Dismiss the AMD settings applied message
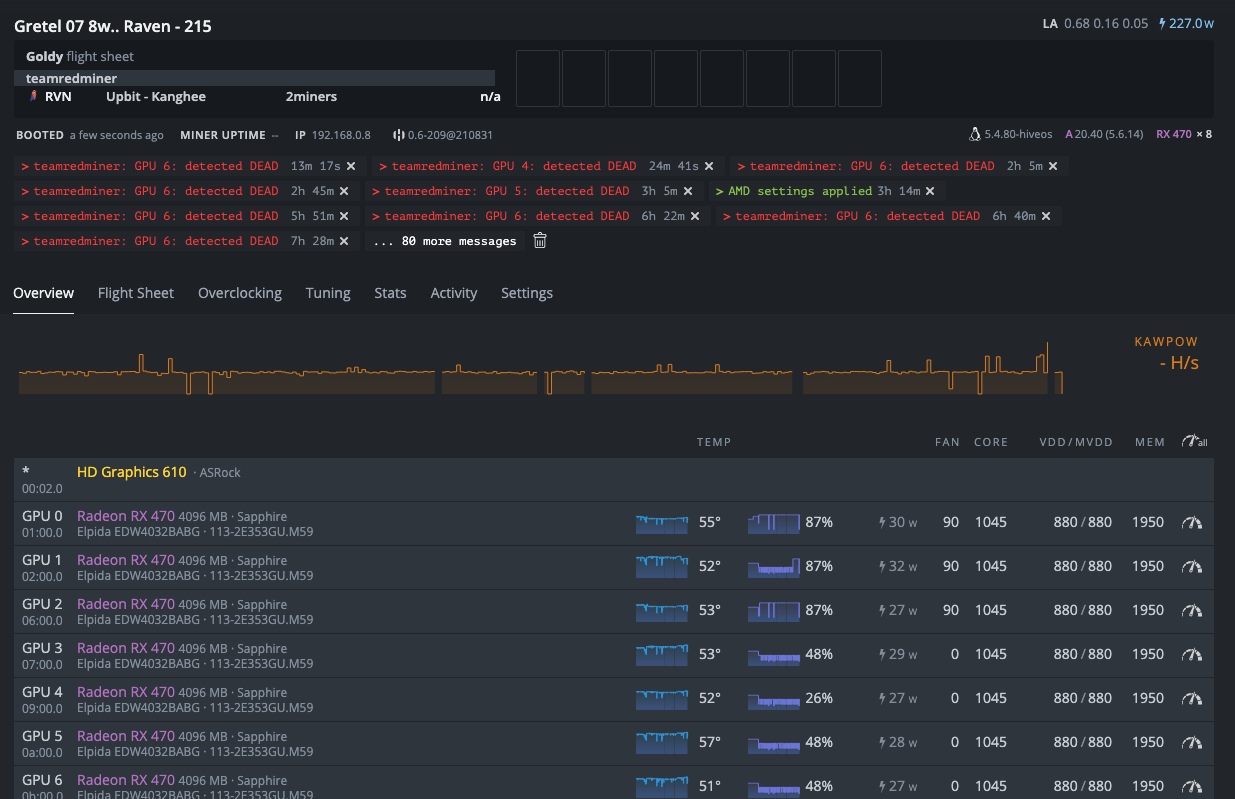1235x799 pixels. (x=930, y=191)
